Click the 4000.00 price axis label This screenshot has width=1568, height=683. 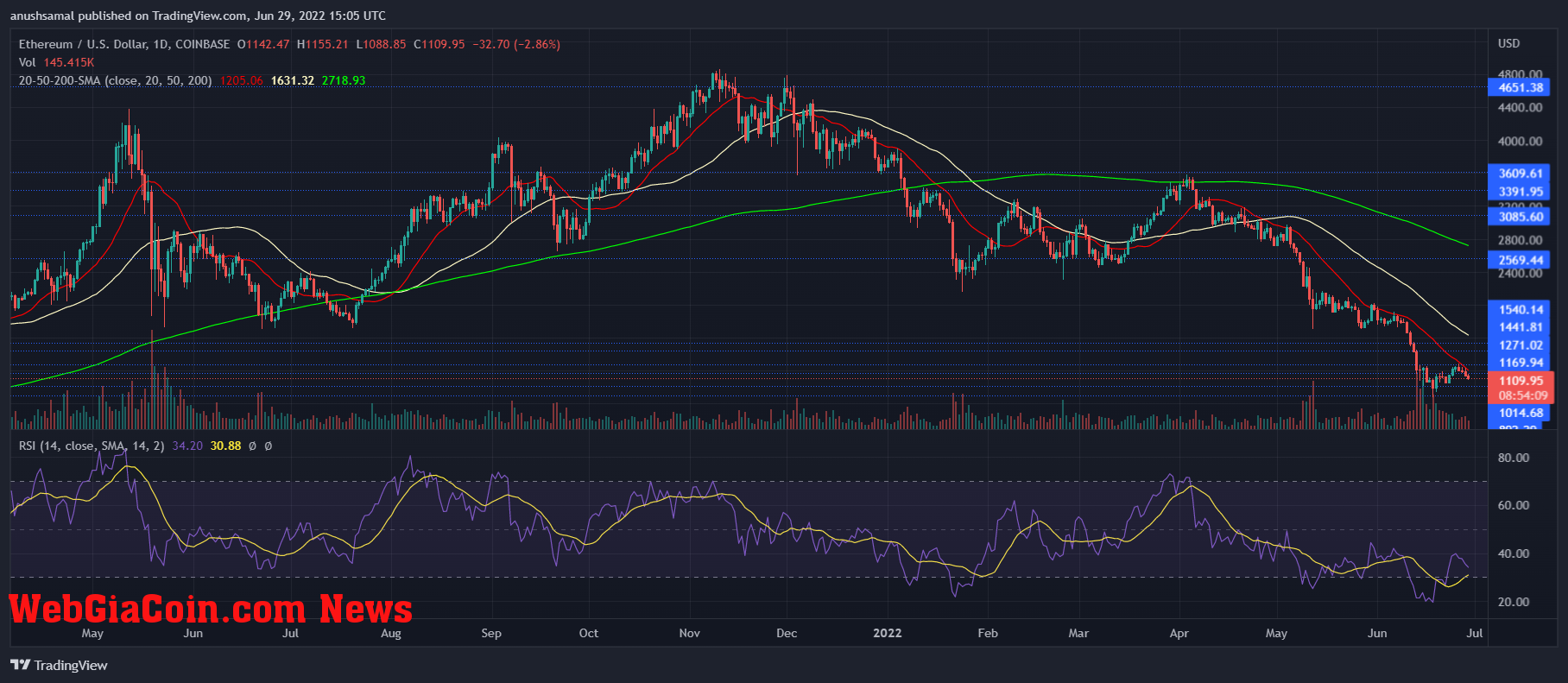(1520, 142)
